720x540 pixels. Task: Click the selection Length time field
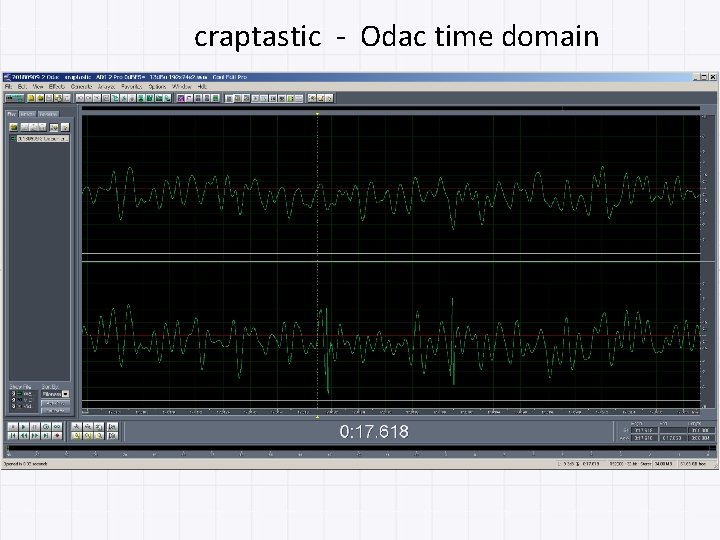[x=701, y=430]
